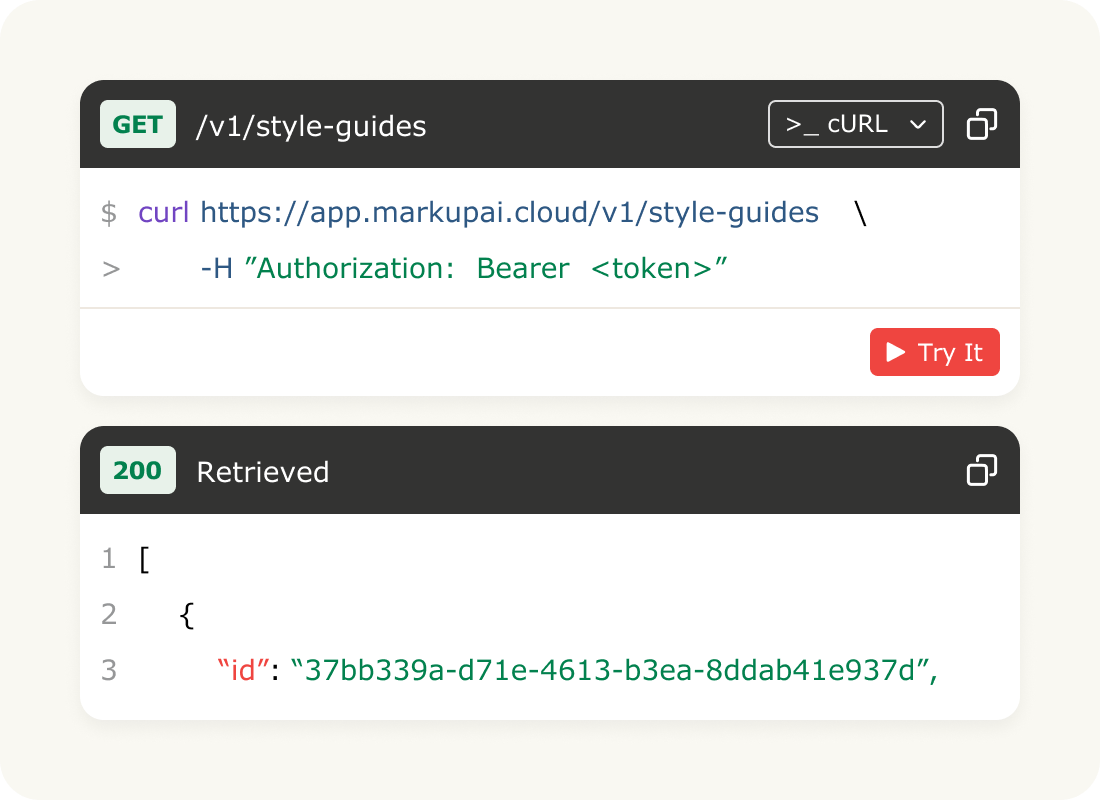Viewport: 1100px width, 800px height.
Task: Click the Retrieved response label
Action: 262,472
